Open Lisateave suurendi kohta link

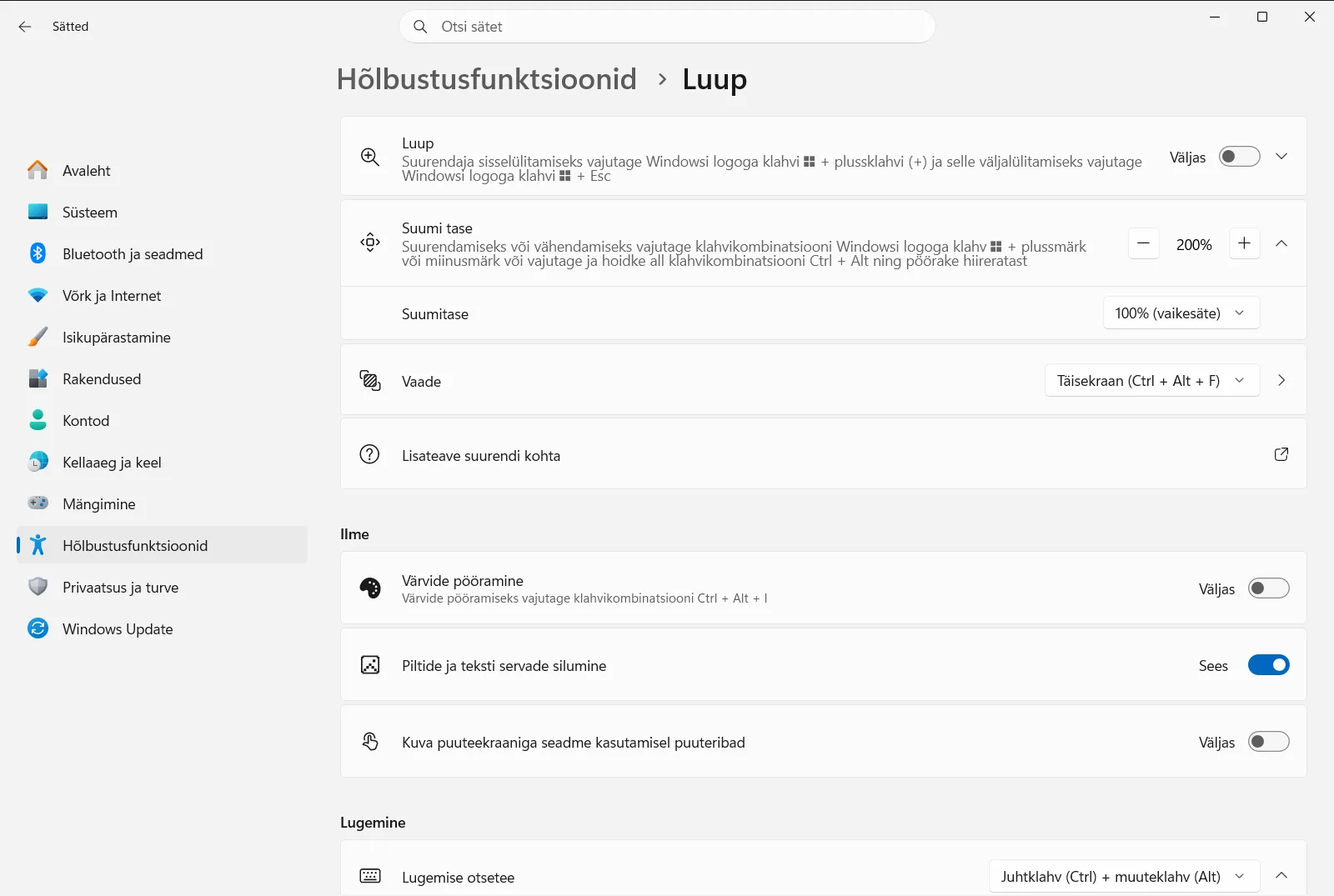824,454
